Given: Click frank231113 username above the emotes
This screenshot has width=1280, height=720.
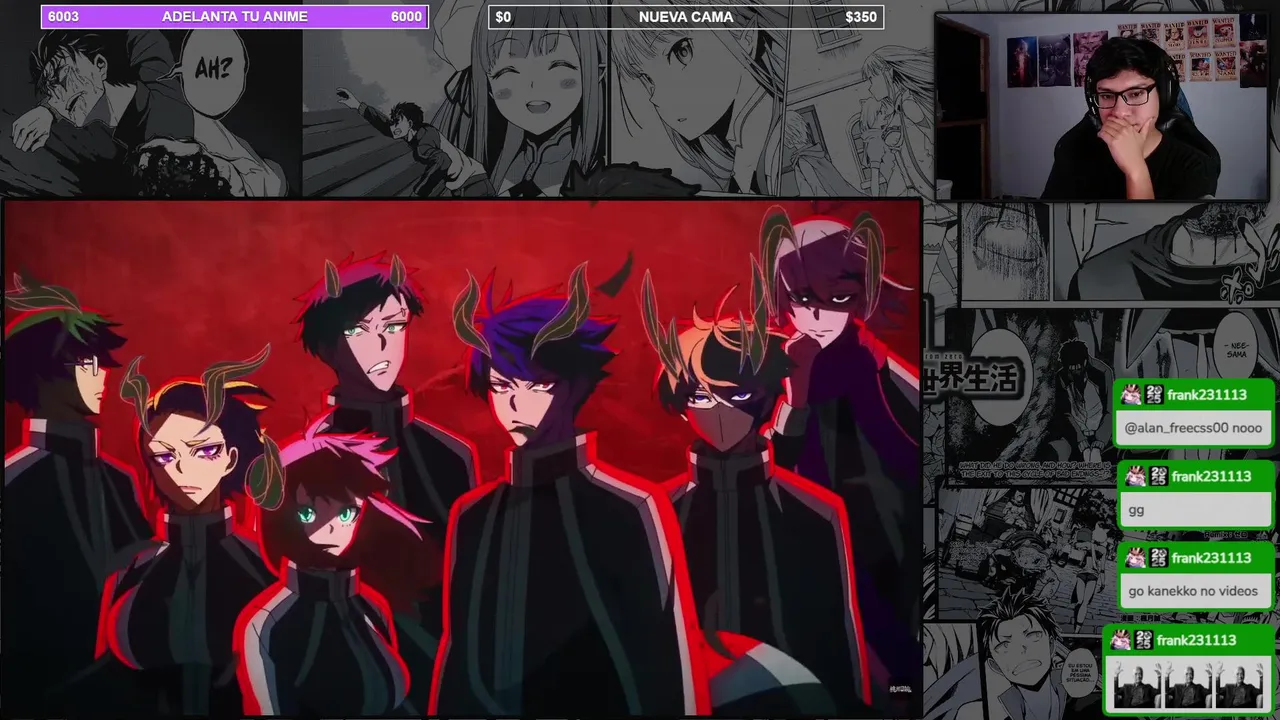Looking at the screenshot, I should coord(1195,640).
